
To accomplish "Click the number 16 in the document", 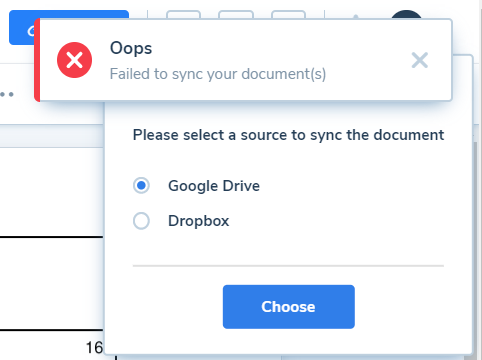I will click(x=94, y=348).
